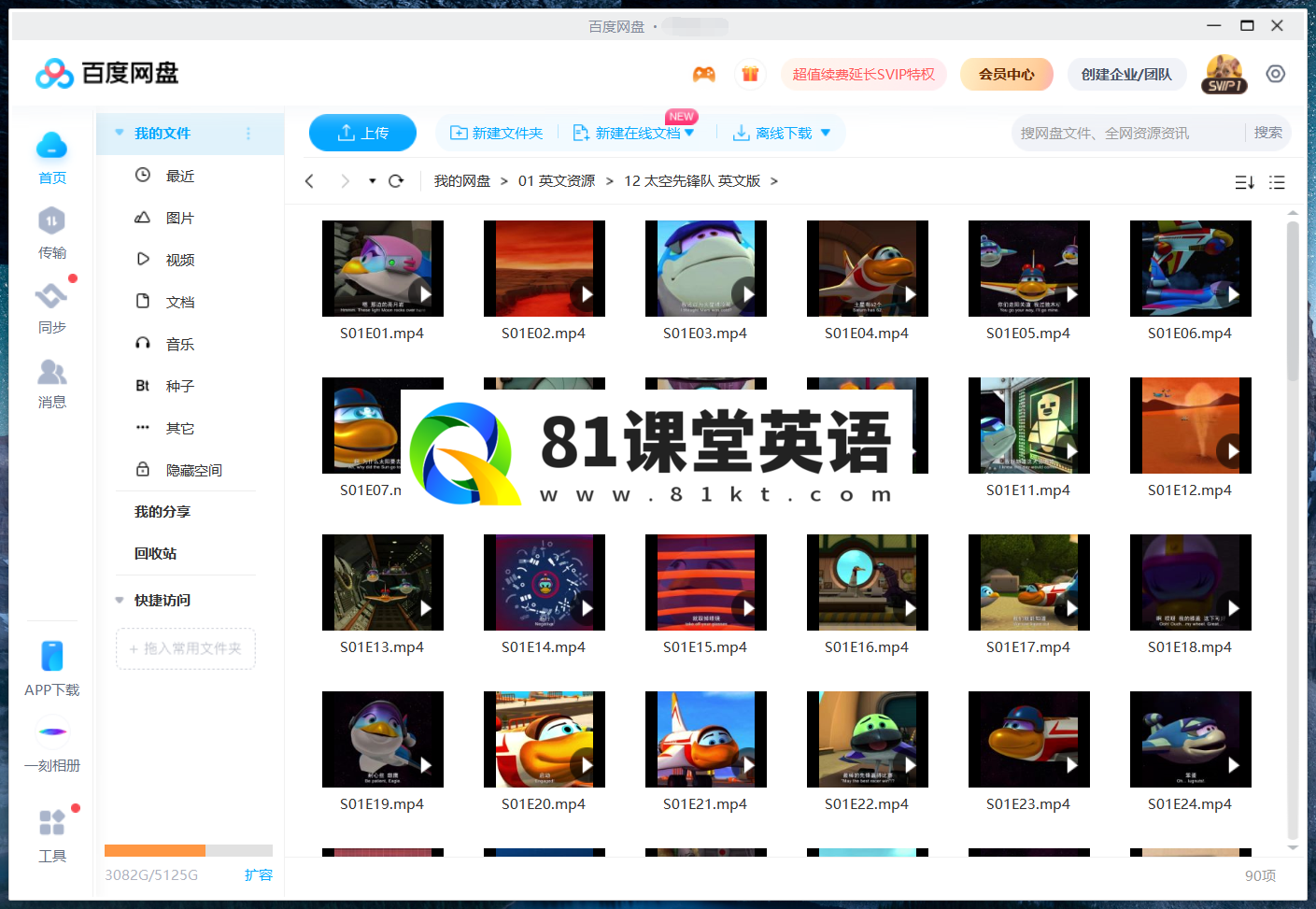Click the 拖入常用文件夹 drop area

coord(186,648)
